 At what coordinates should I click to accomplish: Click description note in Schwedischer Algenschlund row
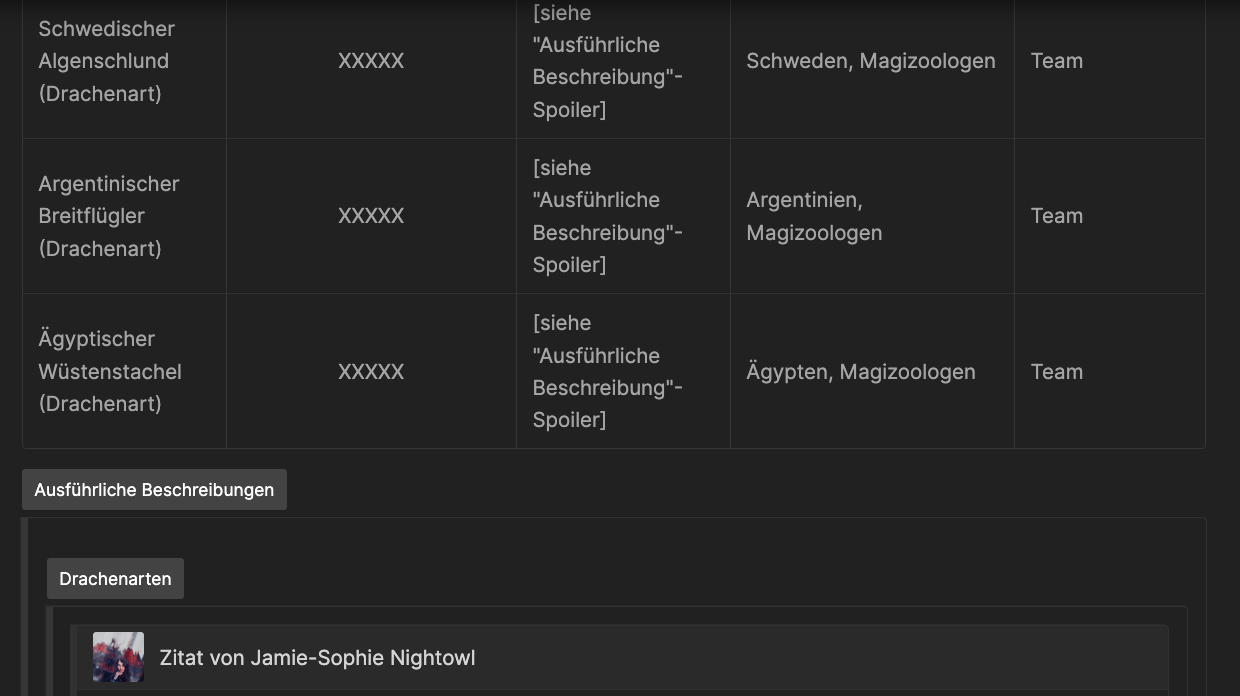click(607, 61)
